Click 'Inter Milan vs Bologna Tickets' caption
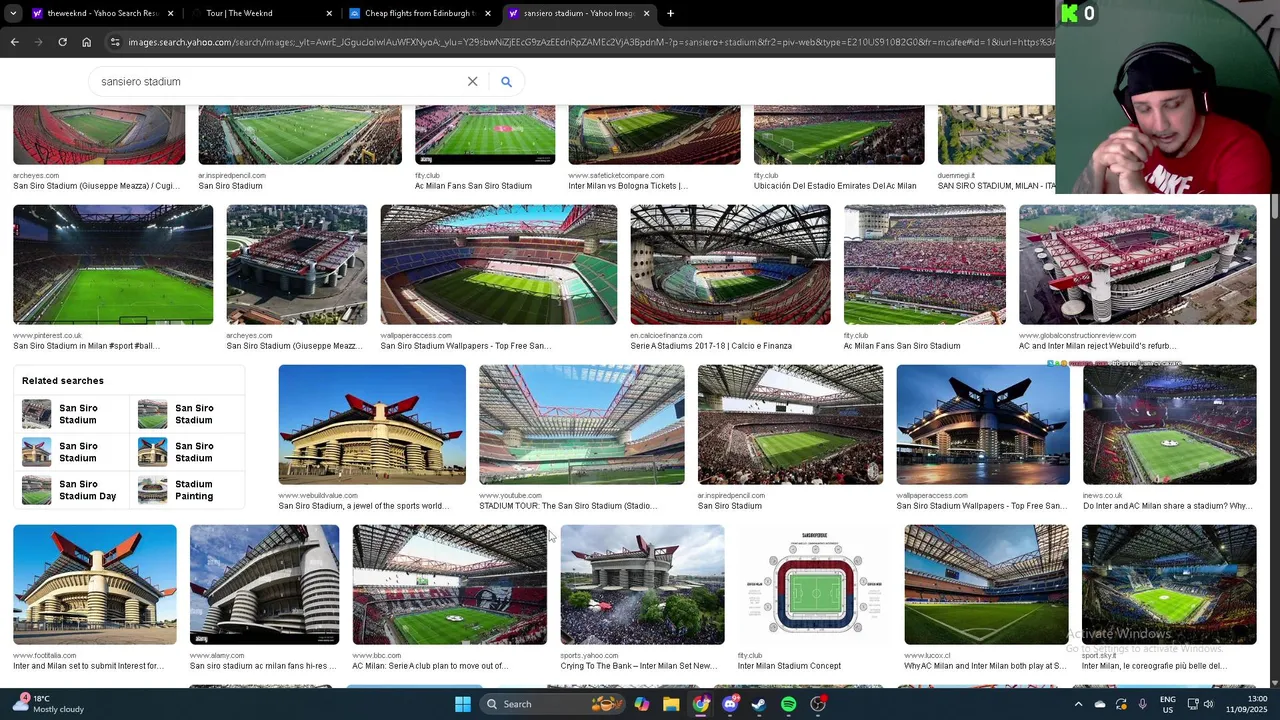 [x=627, y=186]
